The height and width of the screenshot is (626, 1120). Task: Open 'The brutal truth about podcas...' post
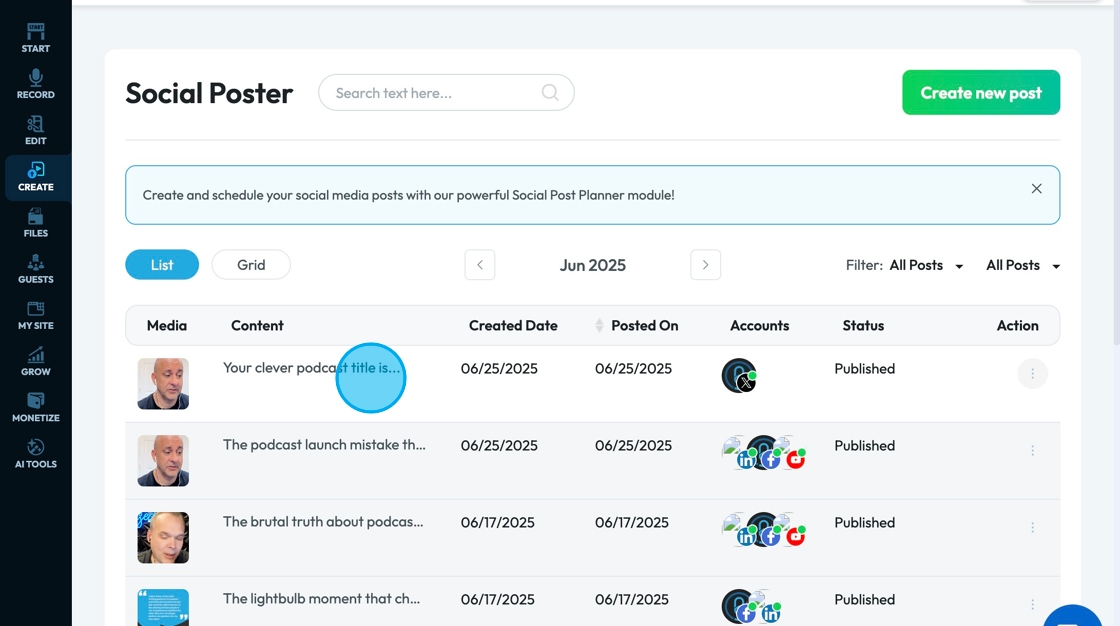pyautogui.click(x=323, y=522)
